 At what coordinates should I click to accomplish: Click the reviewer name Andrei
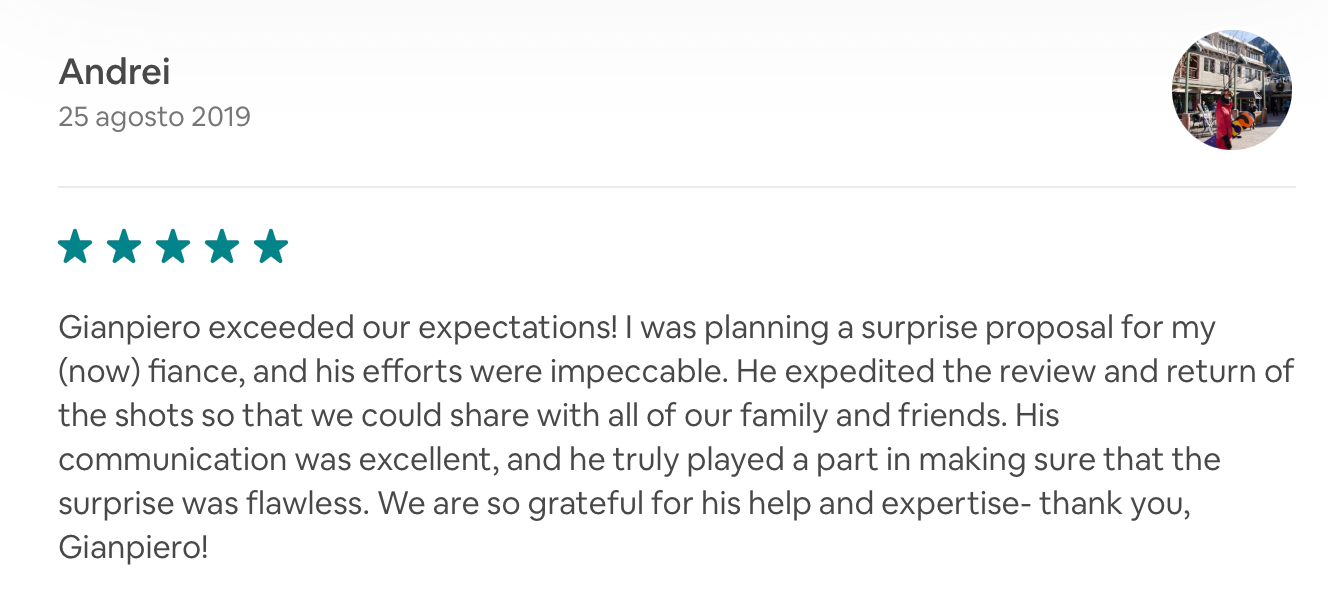tap(115, 72)
